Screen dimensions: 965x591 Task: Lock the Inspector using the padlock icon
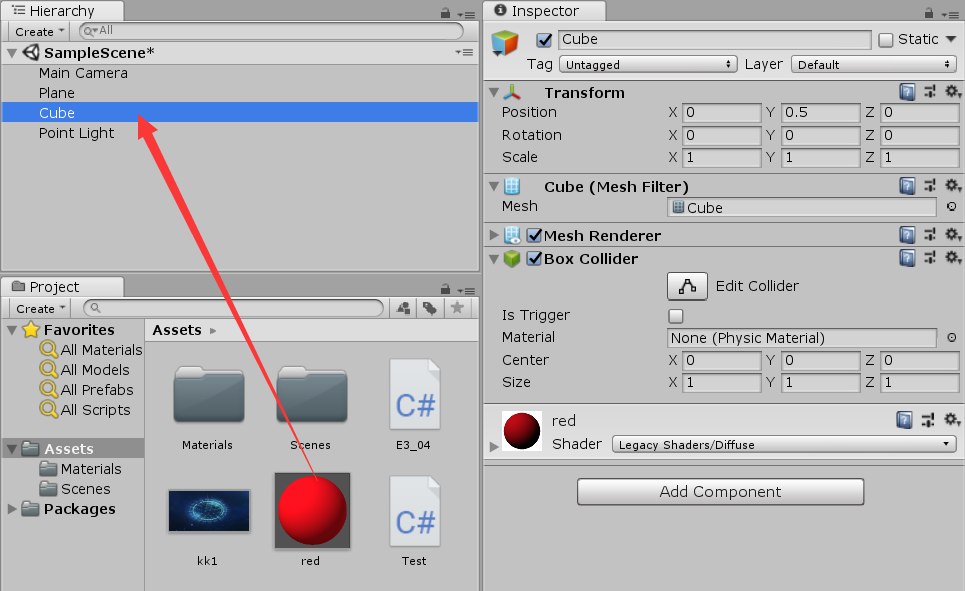pyautogui.click(x=930, y=11)
